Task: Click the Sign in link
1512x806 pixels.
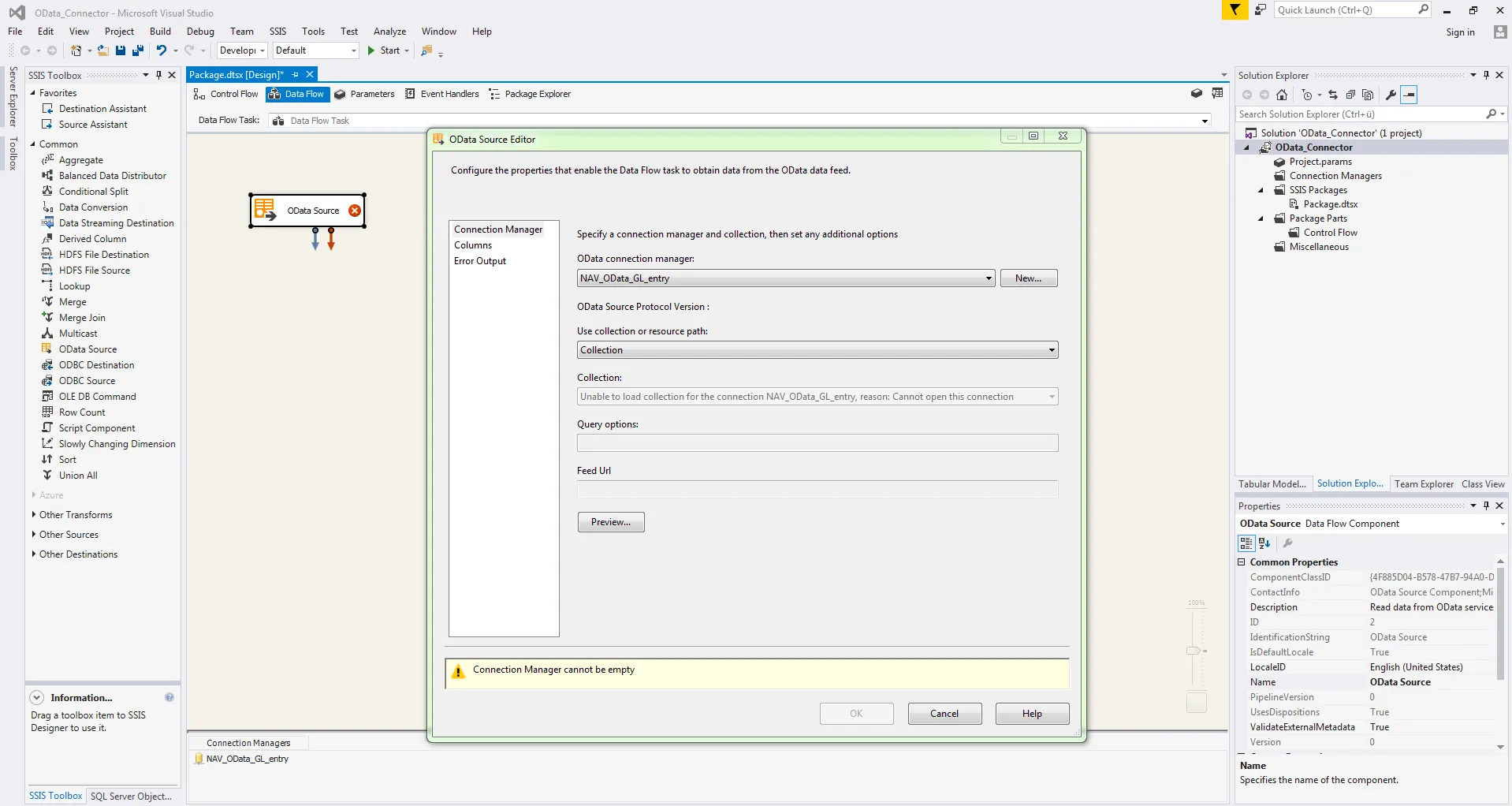Action: pos(1460,32)
